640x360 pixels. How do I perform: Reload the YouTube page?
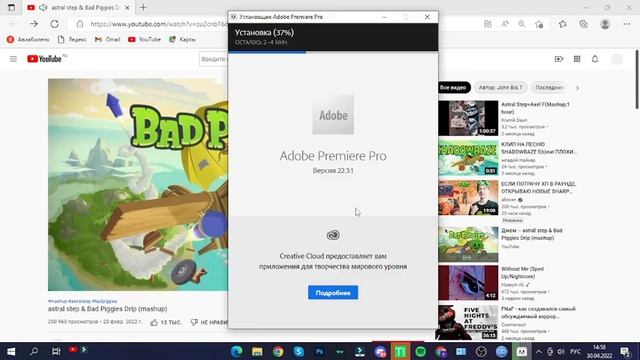54,24
